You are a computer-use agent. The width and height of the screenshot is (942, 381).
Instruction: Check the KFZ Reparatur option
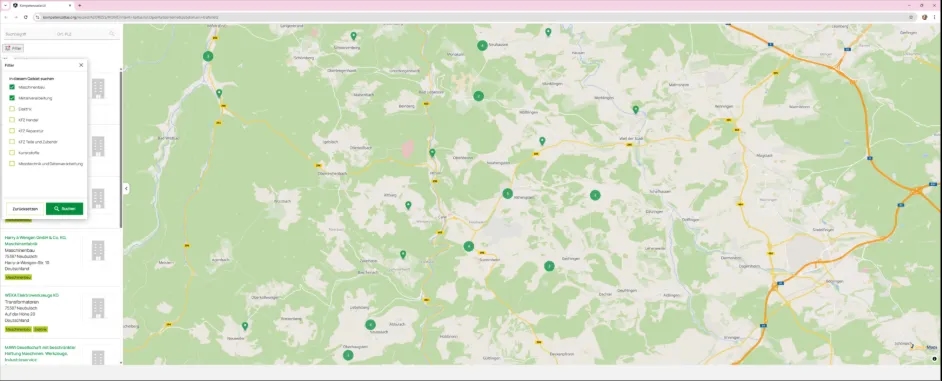coord(12,130)
